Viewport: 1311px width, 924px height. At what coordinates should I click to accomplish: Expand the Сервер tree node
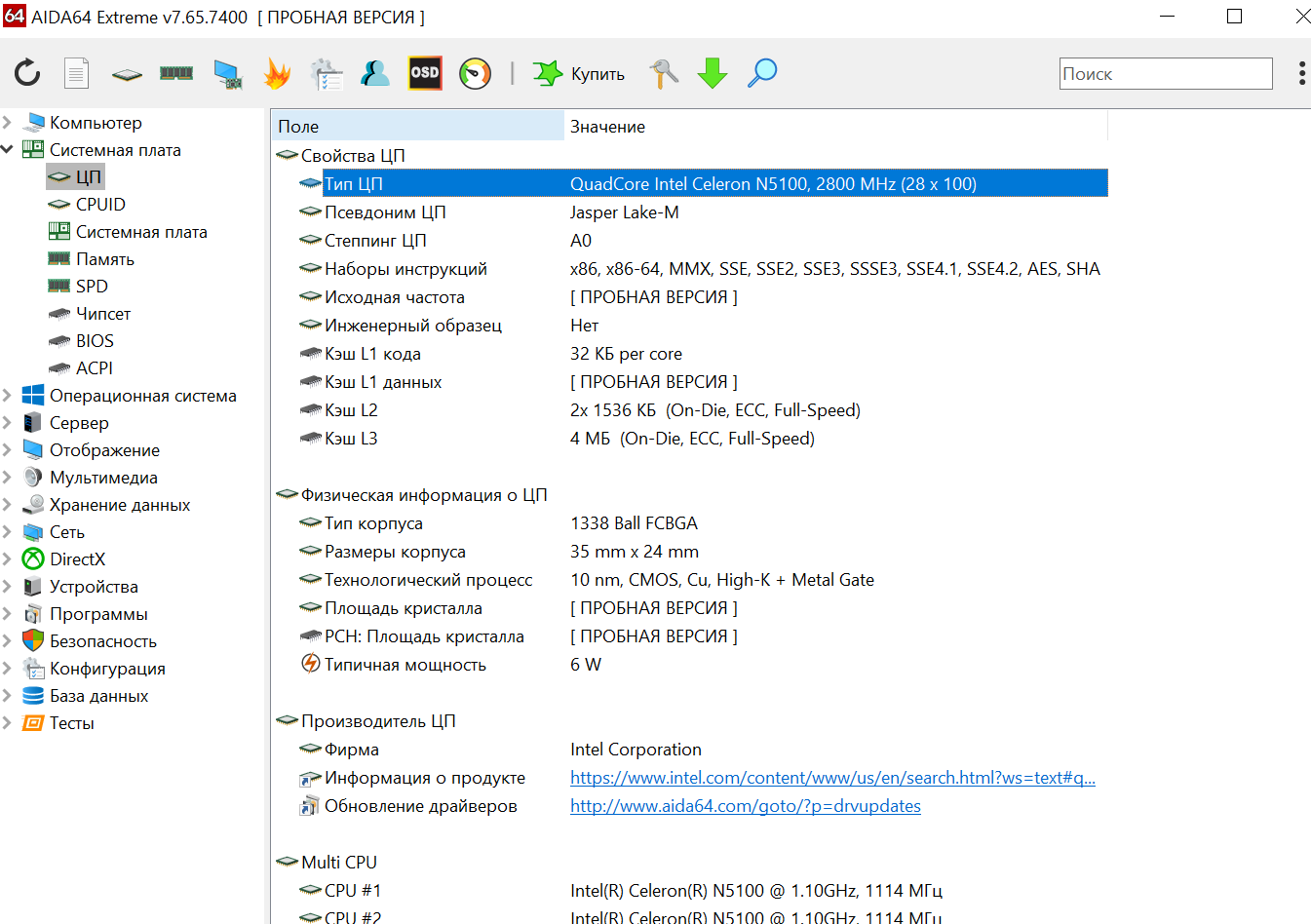click(8, 423)
